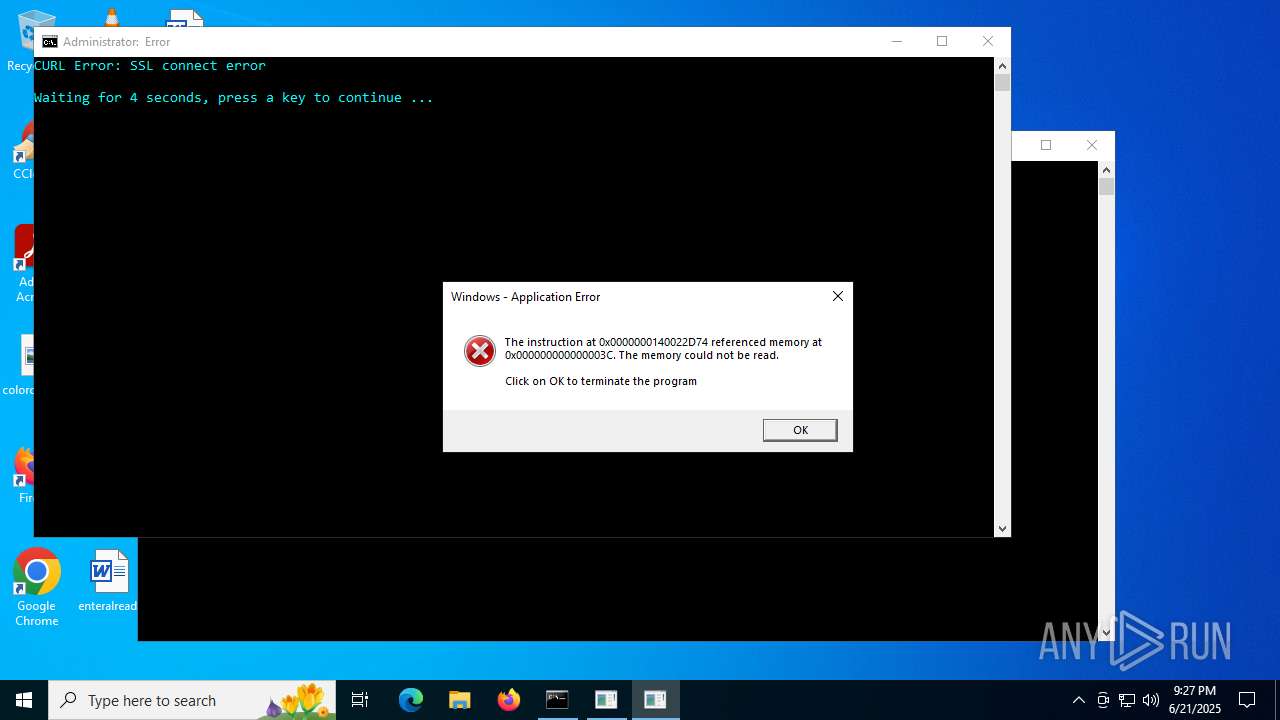
Task: Click the 'Windows - Application Error' dialog title
Action: [525, 297]
